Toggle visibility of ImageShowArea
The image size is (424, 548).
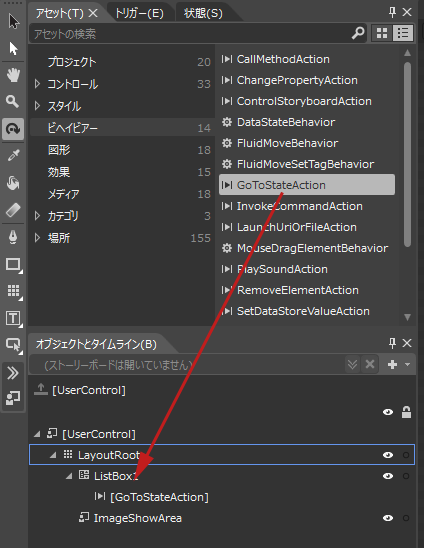click(388, 518)
